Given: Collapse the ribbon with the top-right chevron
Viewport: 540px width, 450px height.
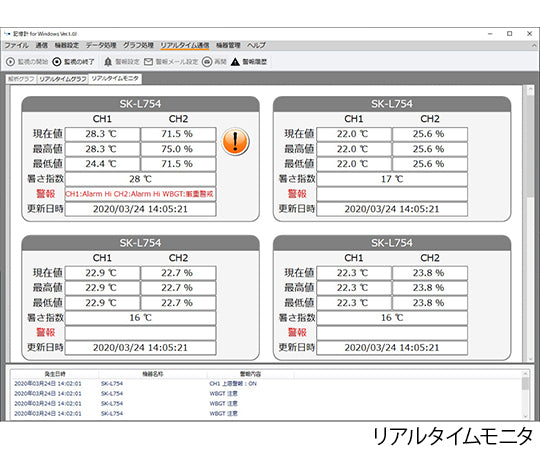Looking at the screenshot, I should (534, 45).
